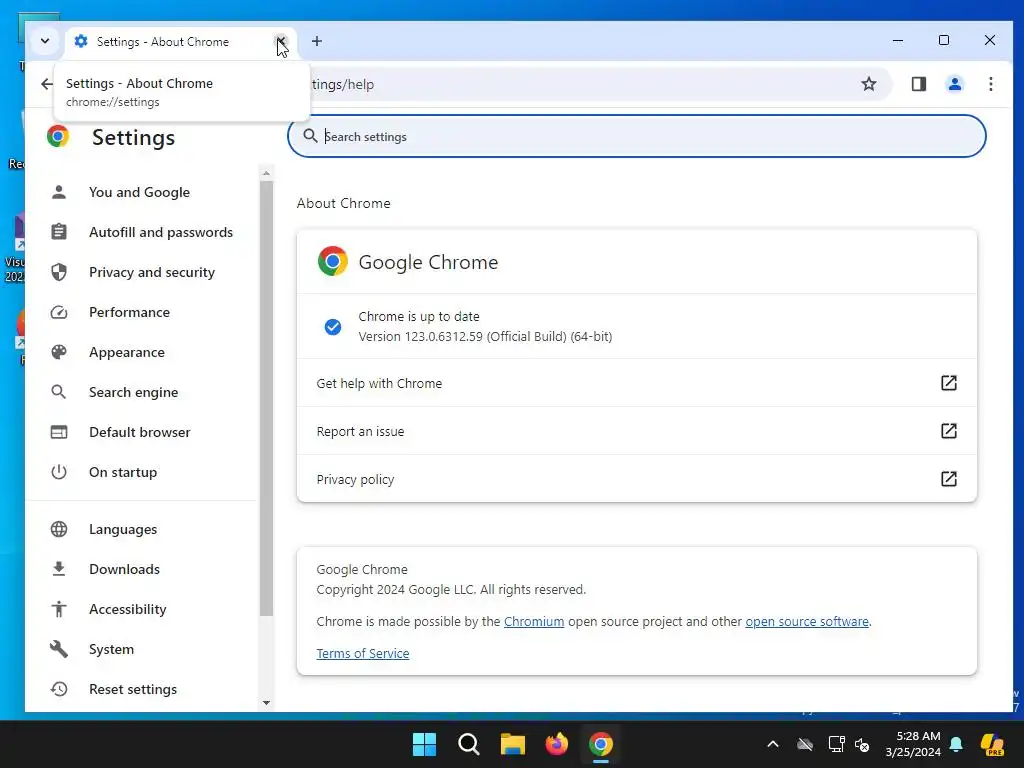
Task: Open the notification bell icon
Action: click(956, 744)
